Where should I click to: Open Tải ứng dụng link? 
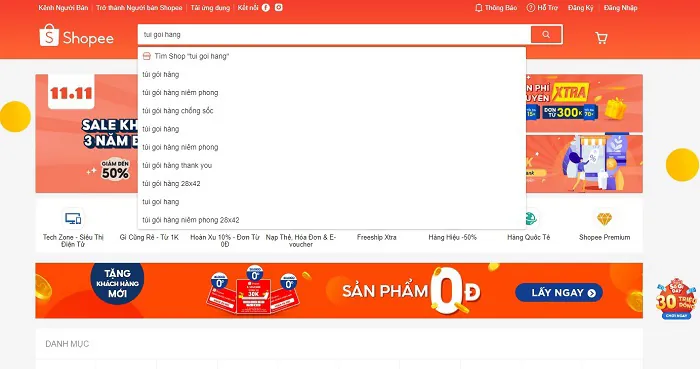coord(210,8)
